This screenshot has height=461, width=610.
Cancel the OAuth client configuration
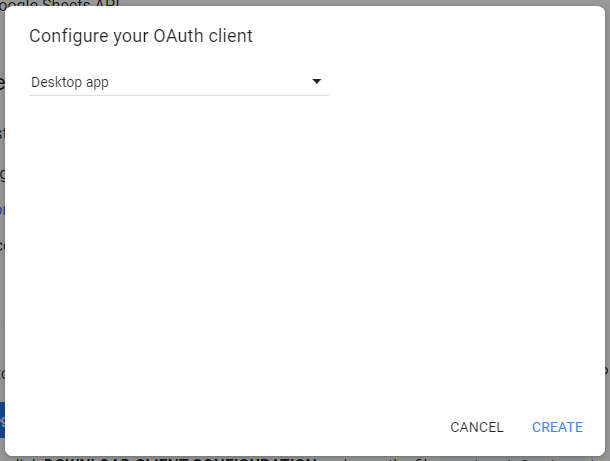(477, 427)
